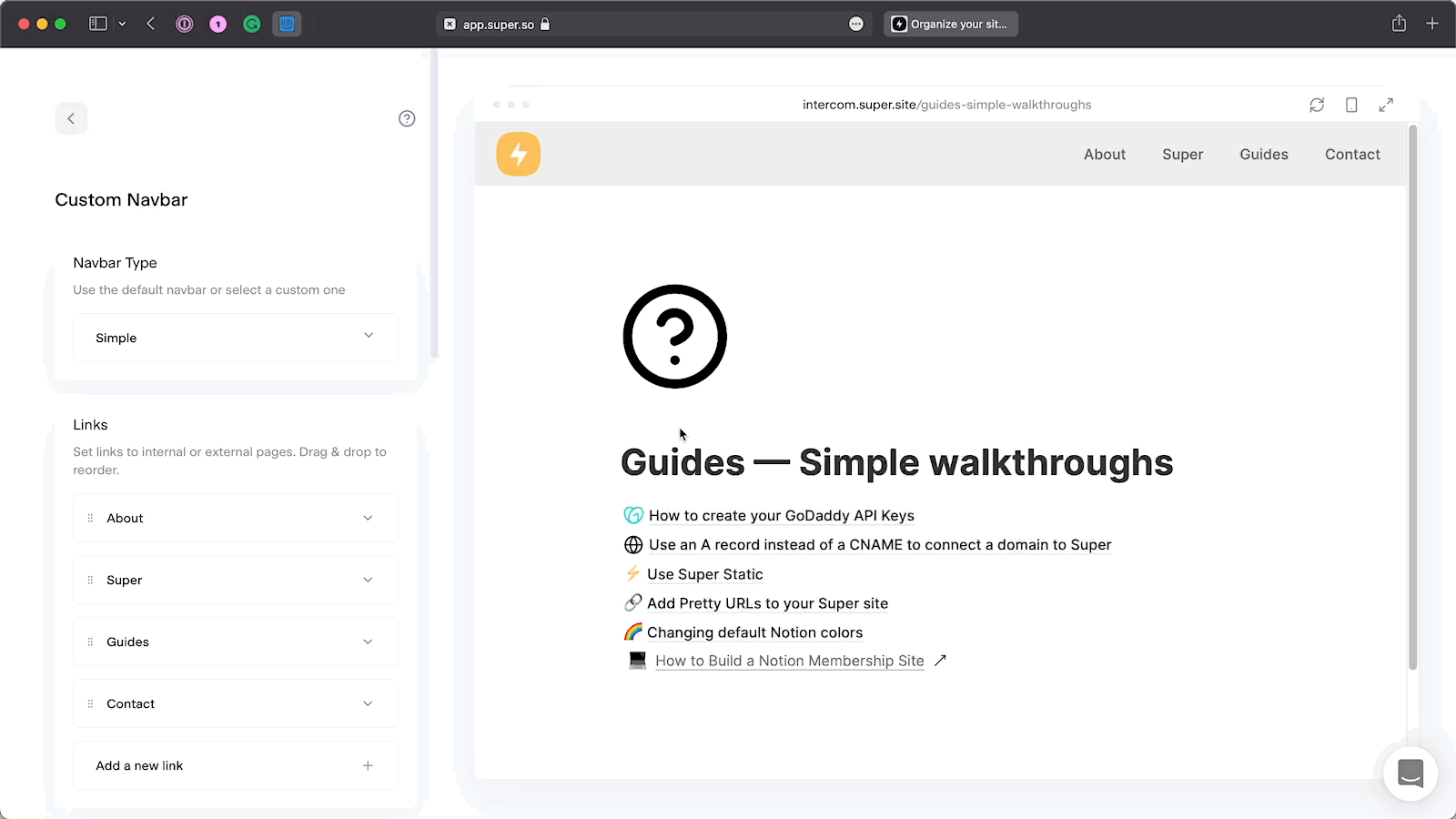Click the blue Intercom extension icon
This screenshot has height=819, width=1456.
pos(287,25)
